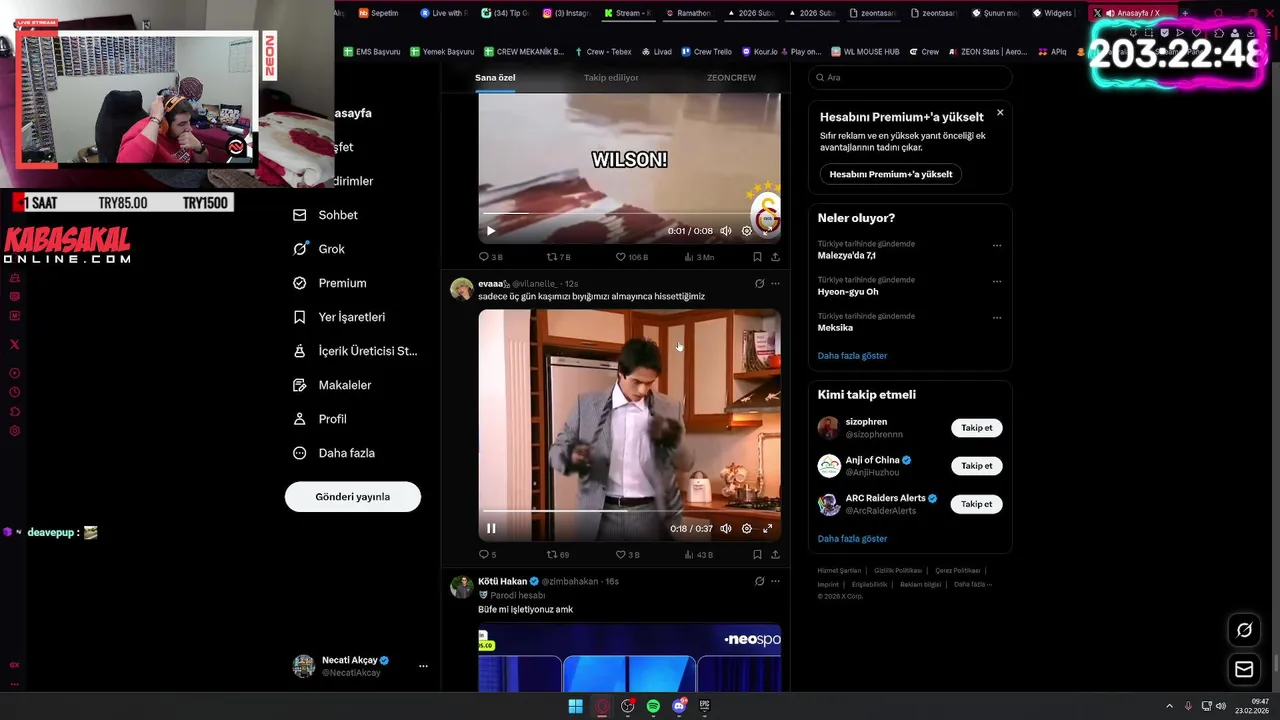
Task: Bookmark the WILSON post
Action: [757, 257]
